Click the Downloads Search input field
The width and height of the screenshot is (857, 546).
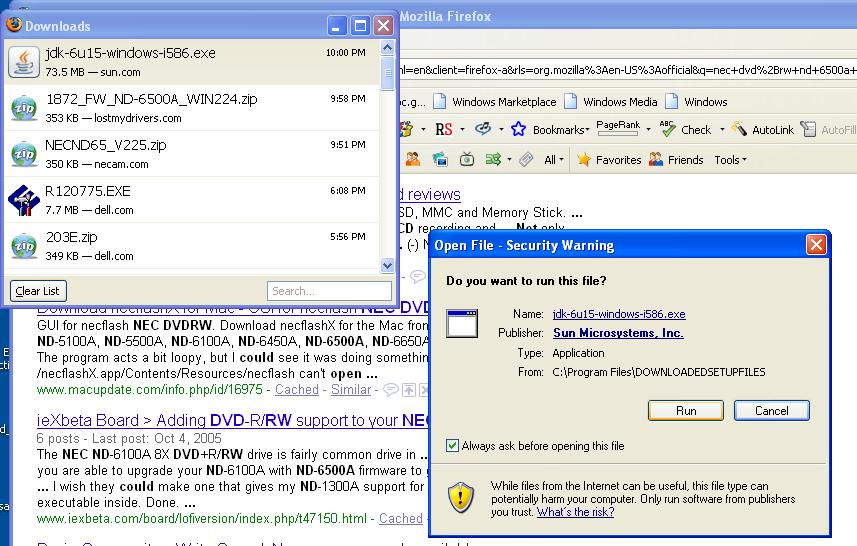(x=329, y=291)
